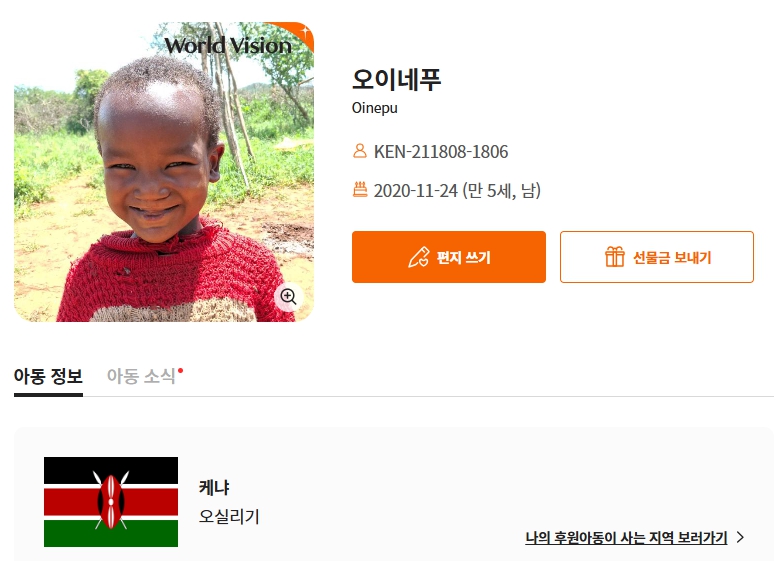Click the chevron arrow after 지역 보러가기
The image size is (776, 561).
click(740, 537)
